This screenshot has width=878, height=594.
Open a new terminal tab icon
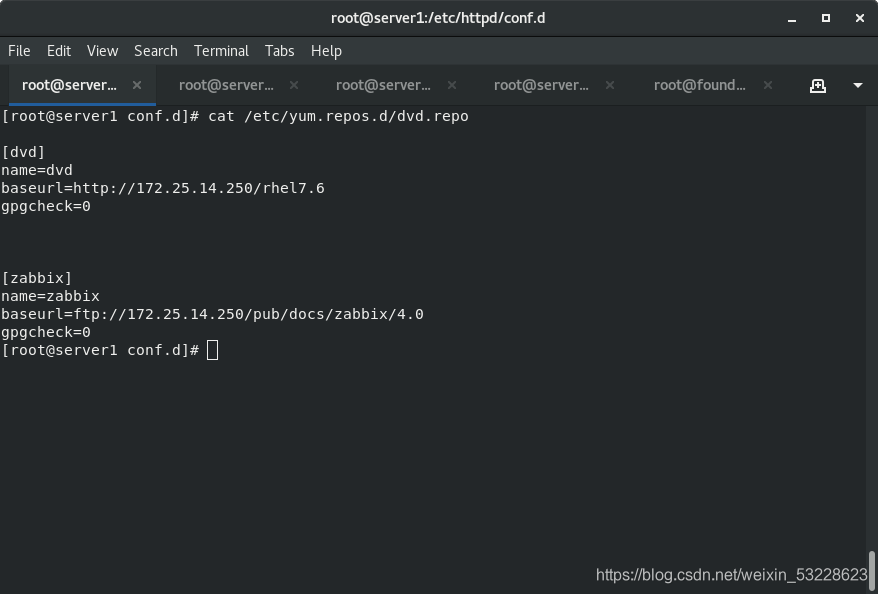coord(818,86)
